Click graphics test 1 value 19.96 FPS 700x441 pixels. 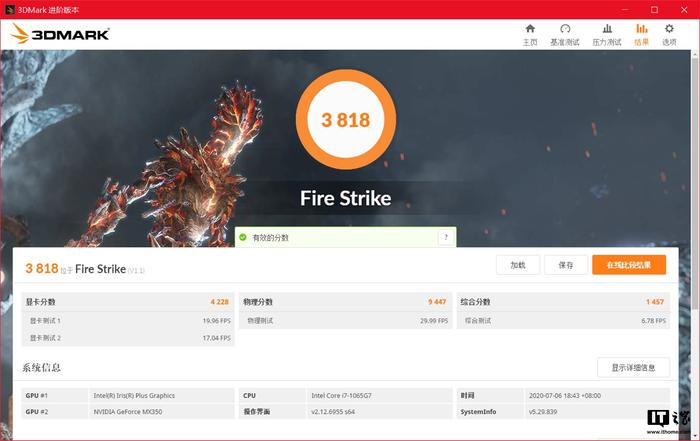click(217, 320)
